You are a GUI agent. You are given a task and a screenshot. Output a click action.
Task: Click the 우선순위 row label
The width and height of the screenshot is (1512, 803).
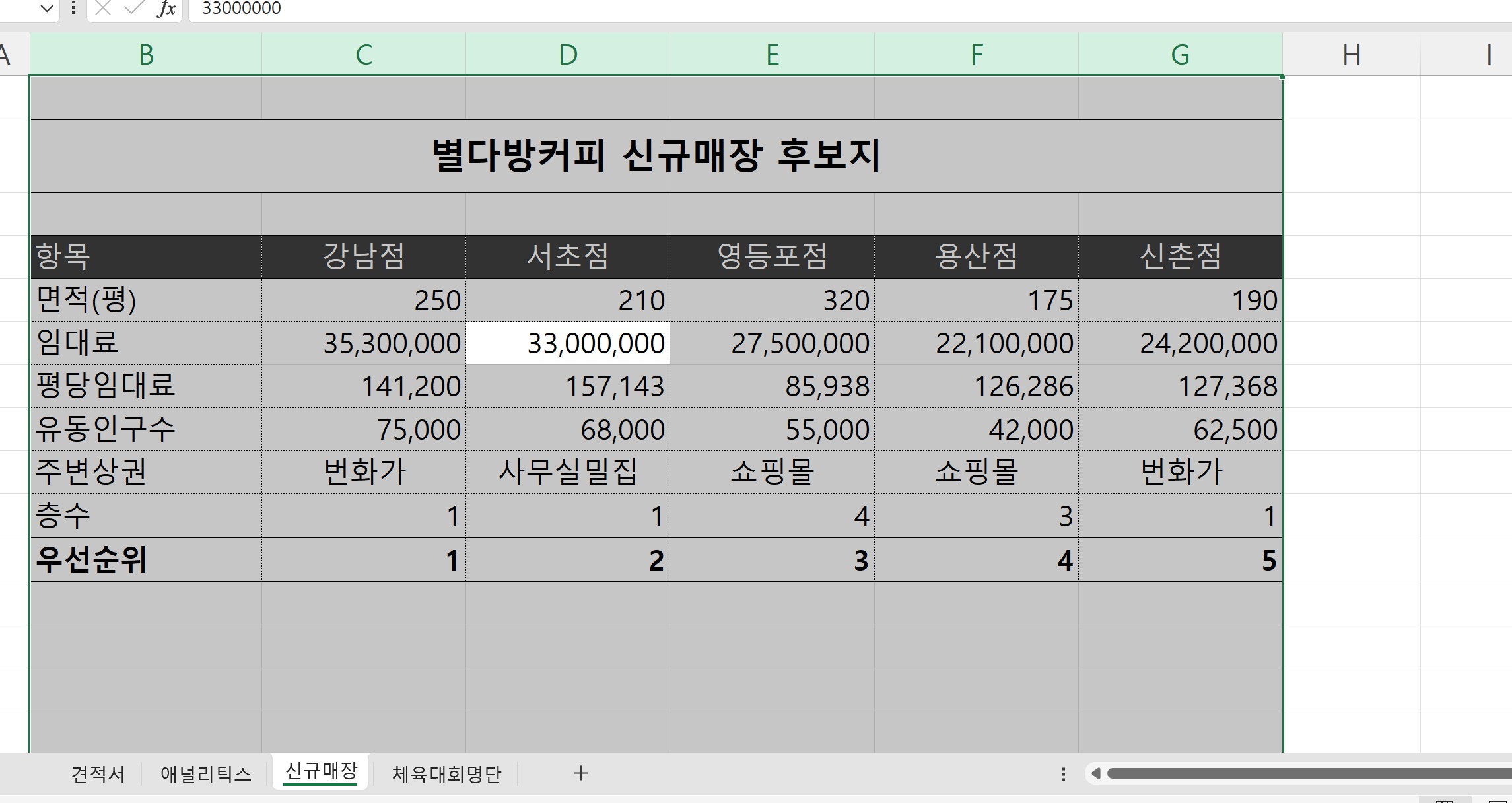[146, 560]
